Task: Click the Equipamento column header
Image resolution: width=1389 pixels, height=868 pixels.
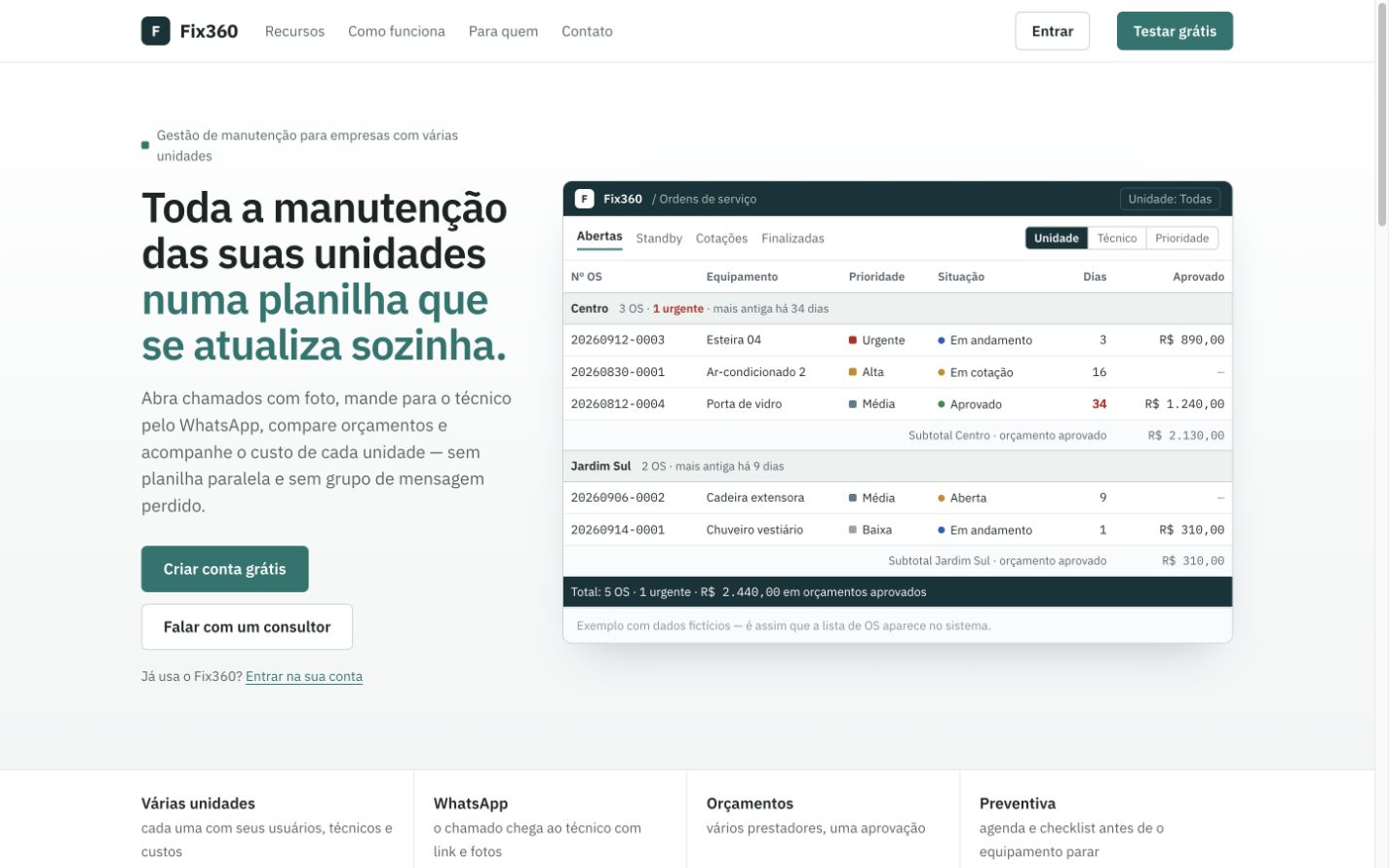Action: [742, 277]
